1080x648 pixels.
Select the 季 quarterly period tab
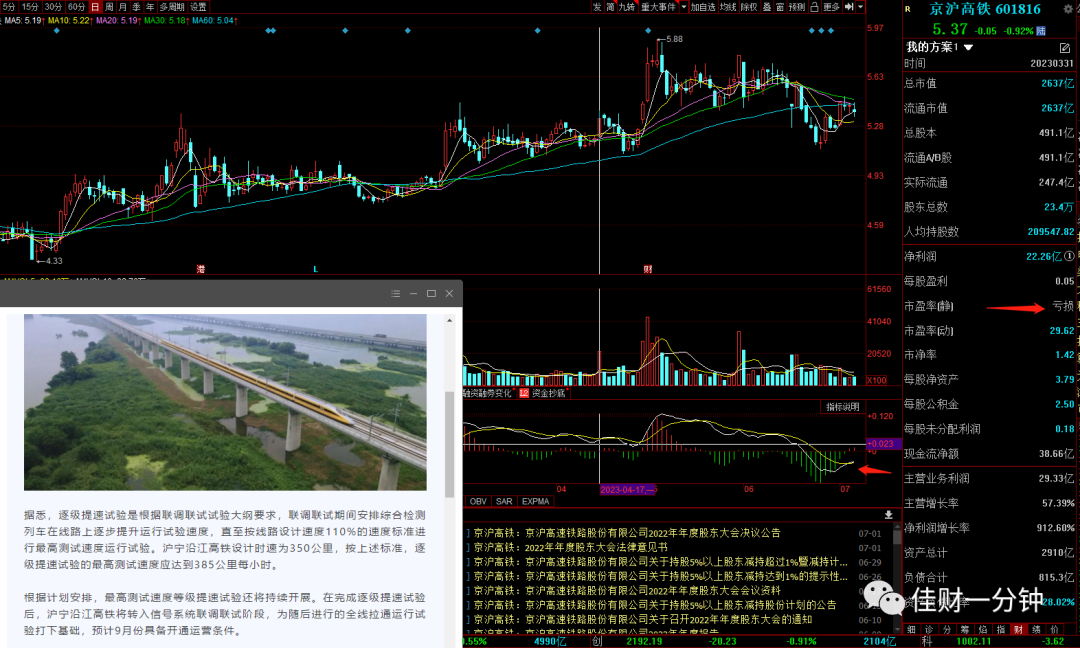136,6
